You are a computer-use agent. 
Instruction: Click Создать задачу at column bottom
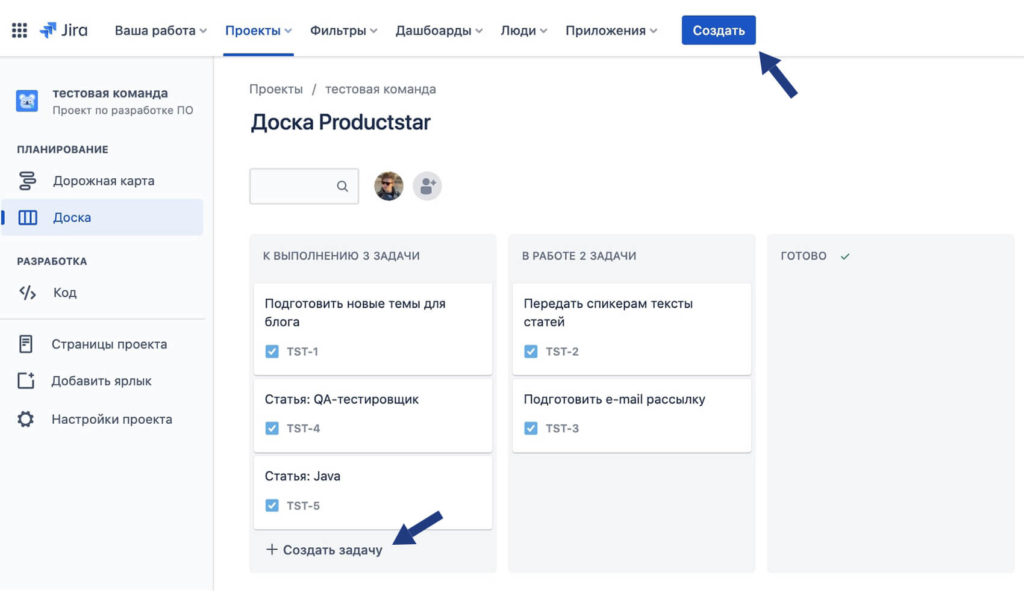click(324, 550)
